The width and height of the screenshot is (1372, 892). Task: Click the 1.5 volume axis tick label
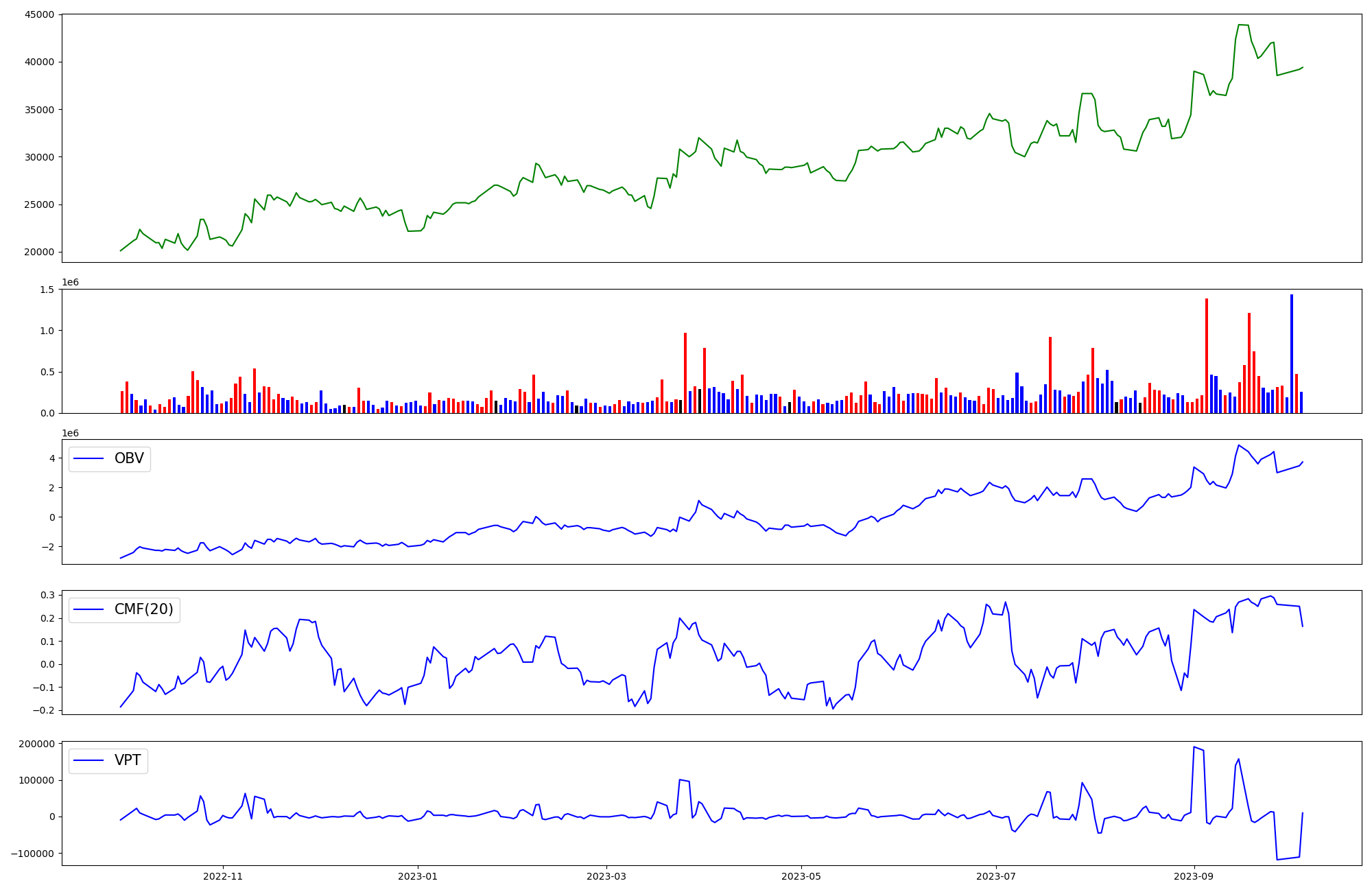pyautogui.click(x=47, y=290)
